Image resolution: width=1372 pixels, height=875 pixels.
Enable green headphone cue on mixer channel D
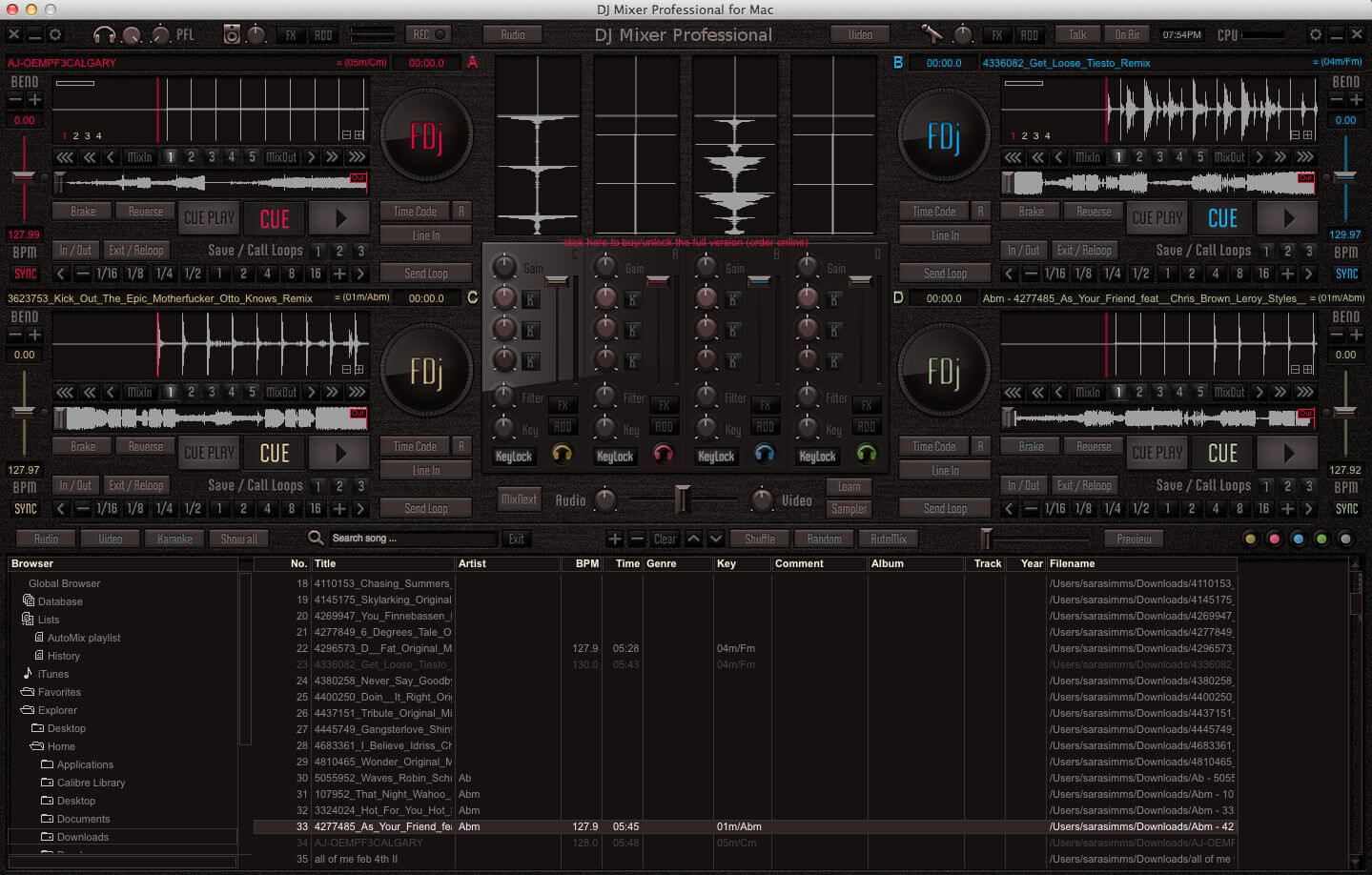click(x=866, y=454)
